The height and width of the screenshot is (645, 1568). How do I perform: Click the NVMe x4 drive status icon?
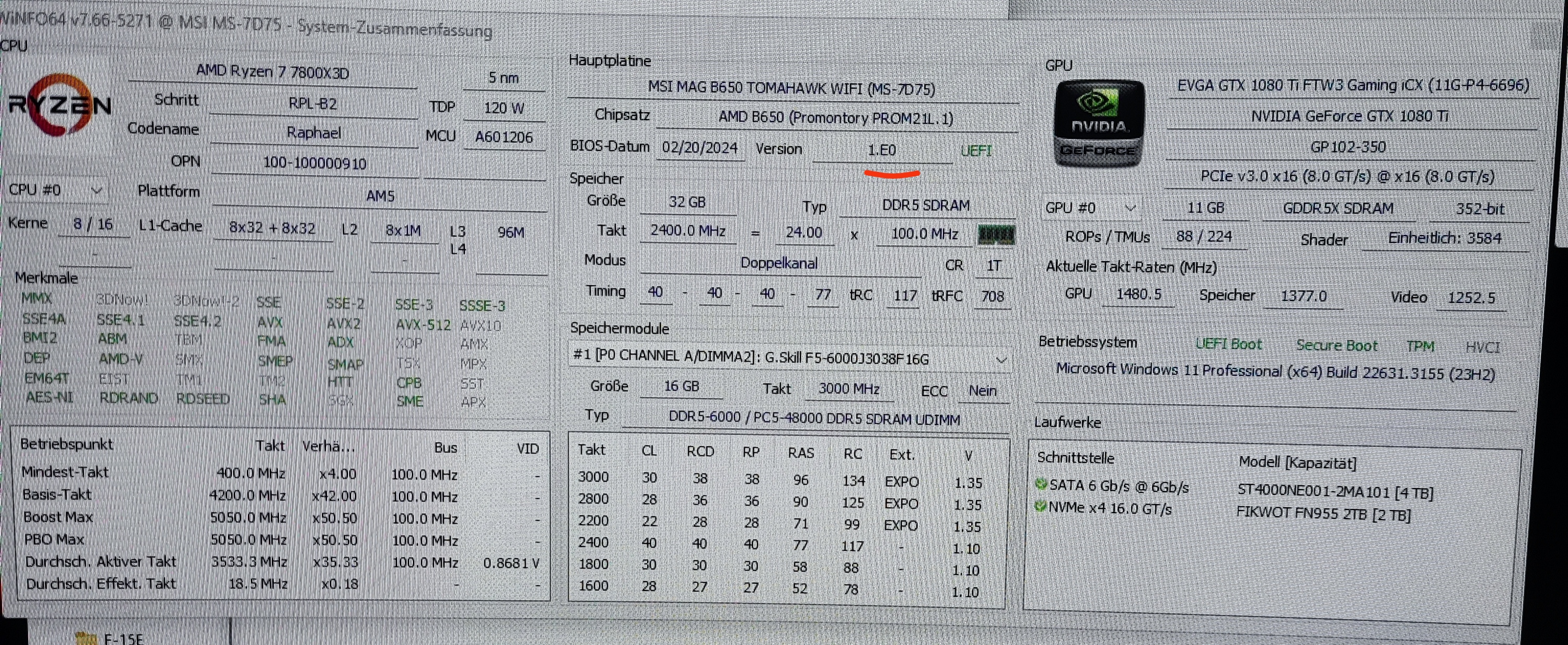coord(1040,506)
